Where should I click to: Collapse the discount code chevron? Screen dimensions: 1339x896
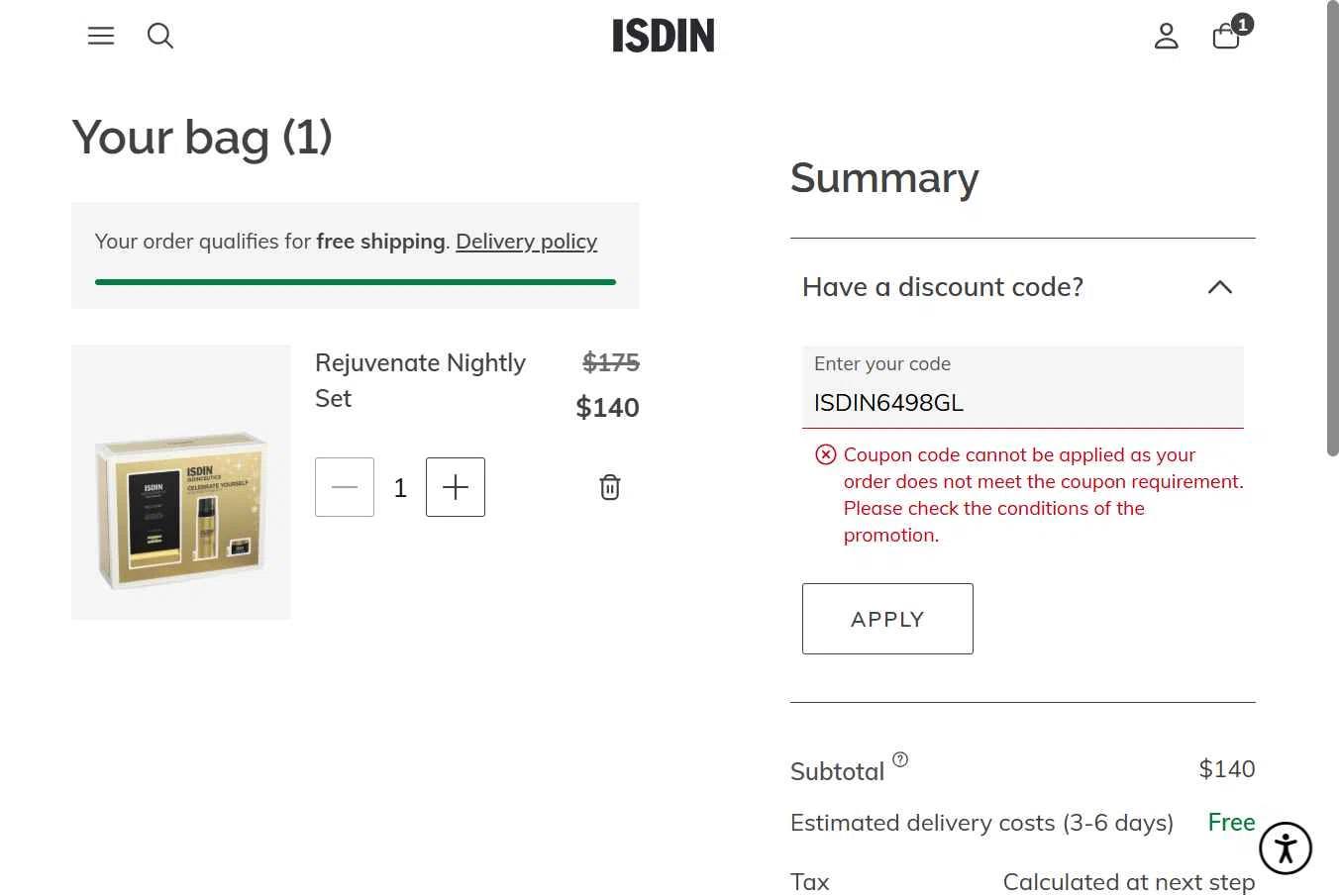click(1220, 287)
